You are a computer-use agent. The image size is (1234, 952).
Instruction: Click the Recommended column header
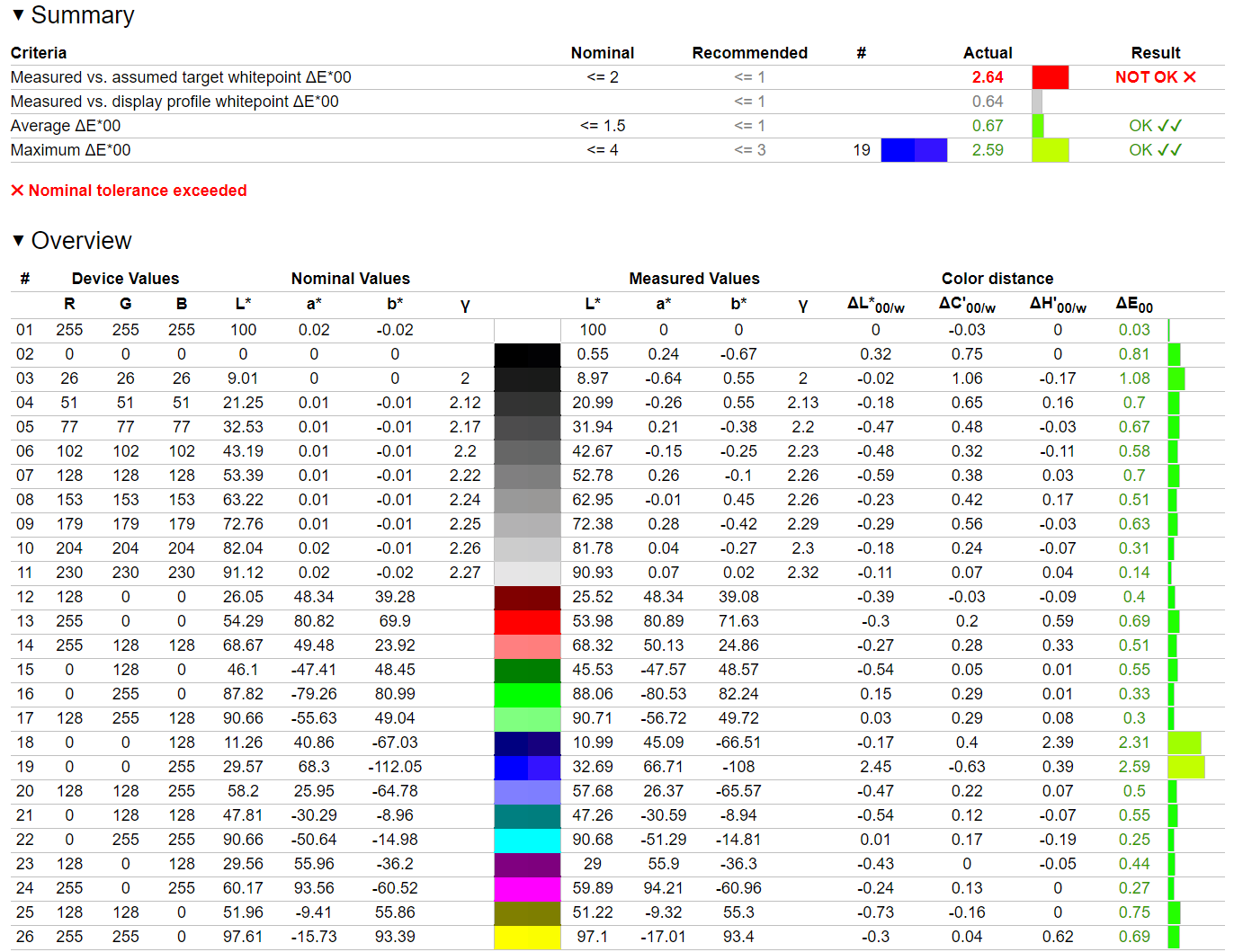pyautogui.click(x=750, y=53)
